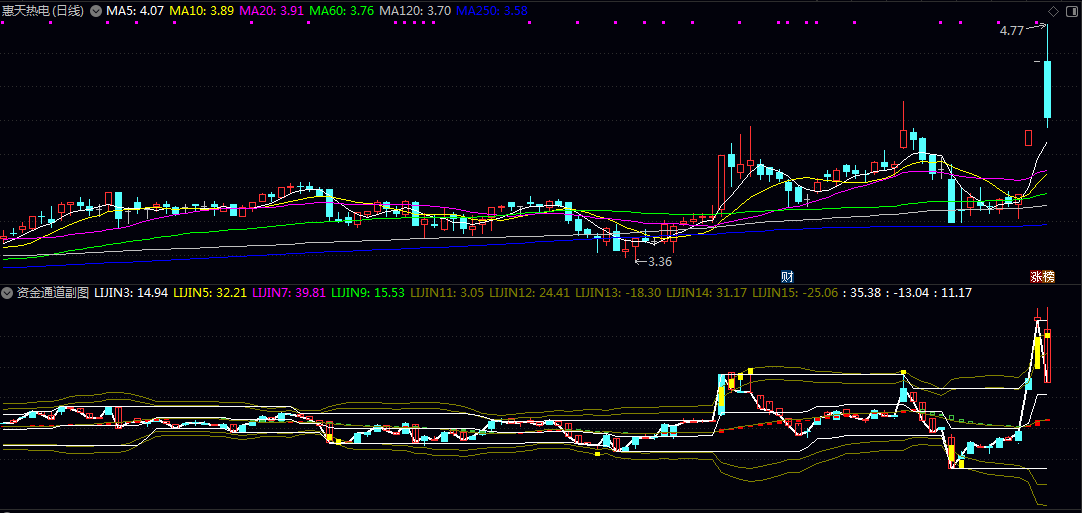Click the 4.77 high price annotation
The image size is (1082, 513).
click(x=1012, y=30)
